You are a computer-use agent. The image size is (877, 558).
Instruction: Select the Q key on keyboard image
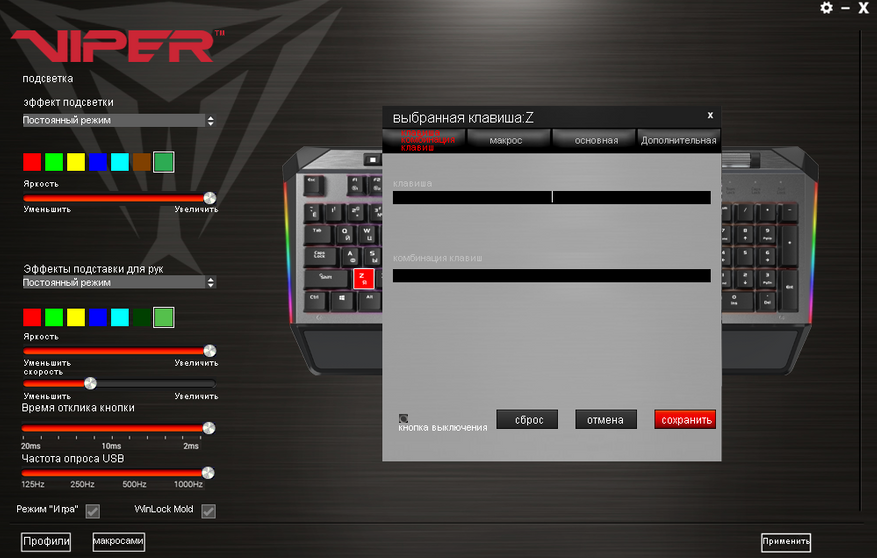(x=345, y=234)
